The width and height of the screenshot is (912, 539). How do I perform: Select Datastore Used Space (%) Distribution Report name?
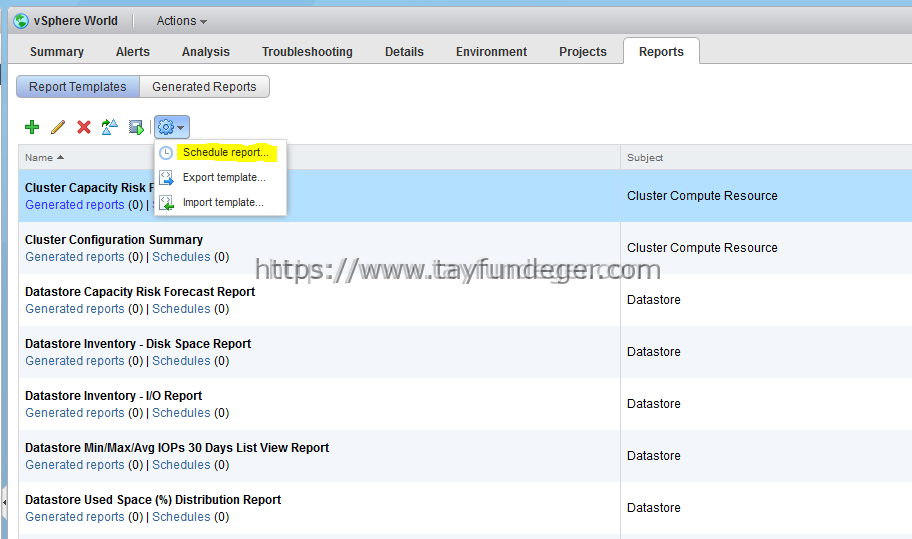pos(153,500)
